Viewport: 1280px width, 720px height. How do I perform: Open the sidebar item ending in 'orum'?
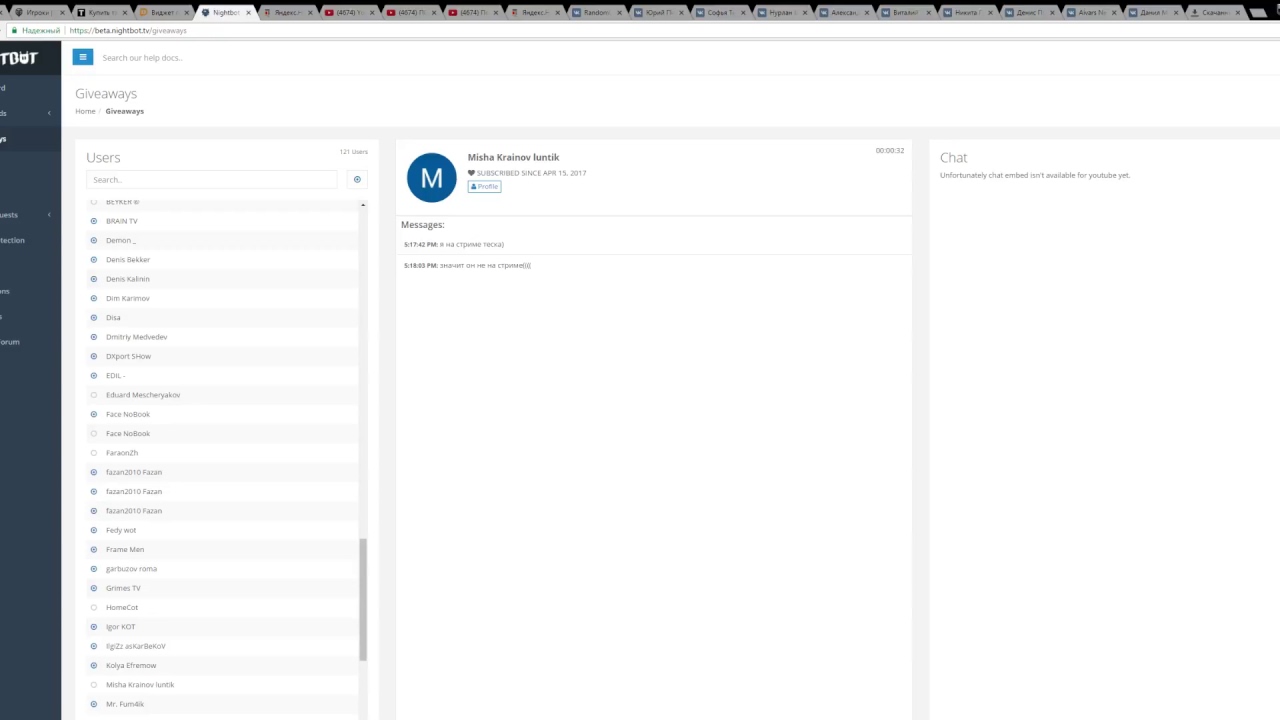(x=10, y=342)
